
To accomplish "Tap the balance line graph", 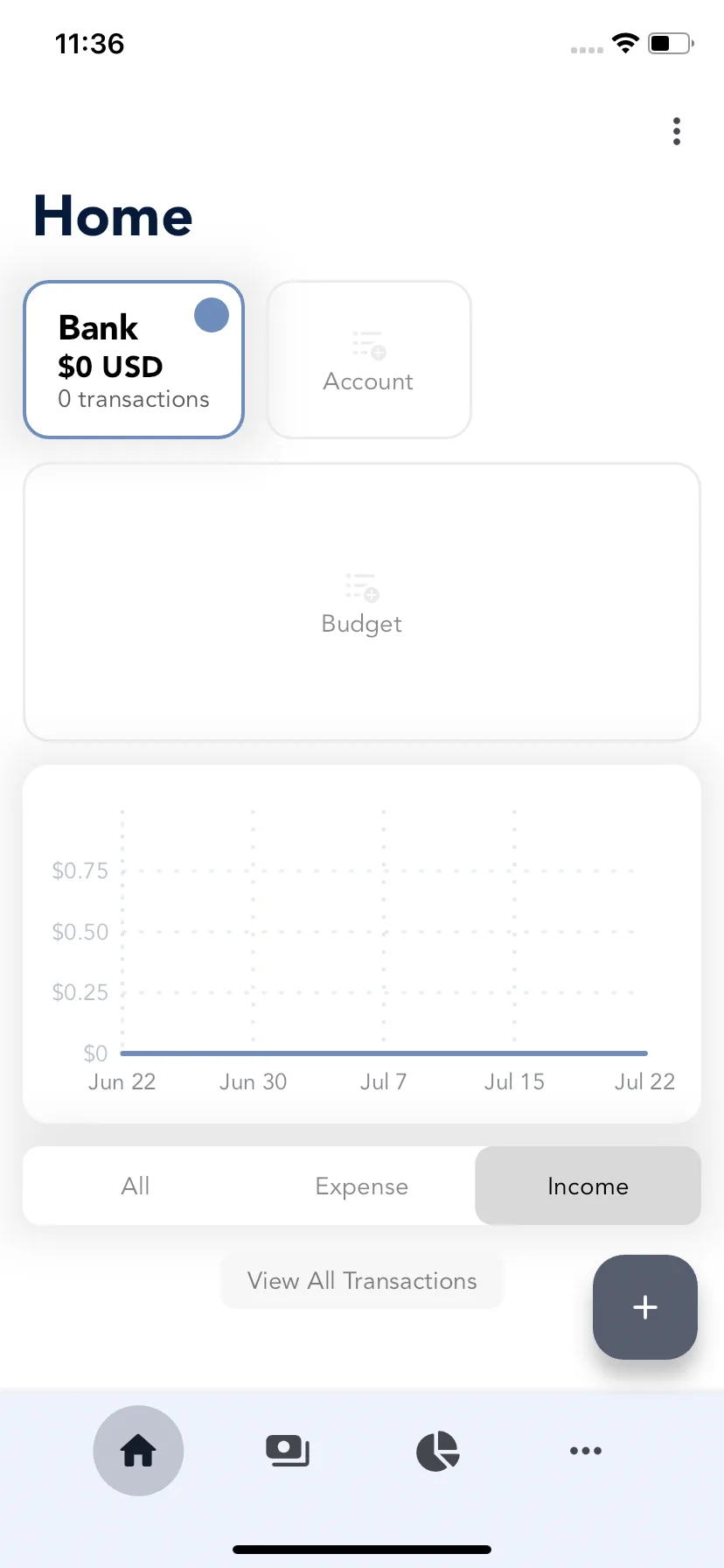I will coord(384,1053).
